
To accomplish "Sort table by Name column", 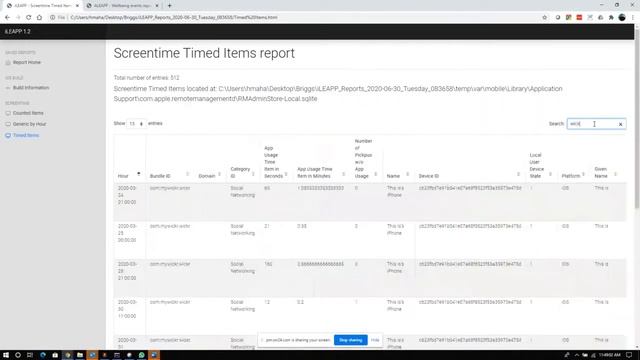I will click(398, 176).
